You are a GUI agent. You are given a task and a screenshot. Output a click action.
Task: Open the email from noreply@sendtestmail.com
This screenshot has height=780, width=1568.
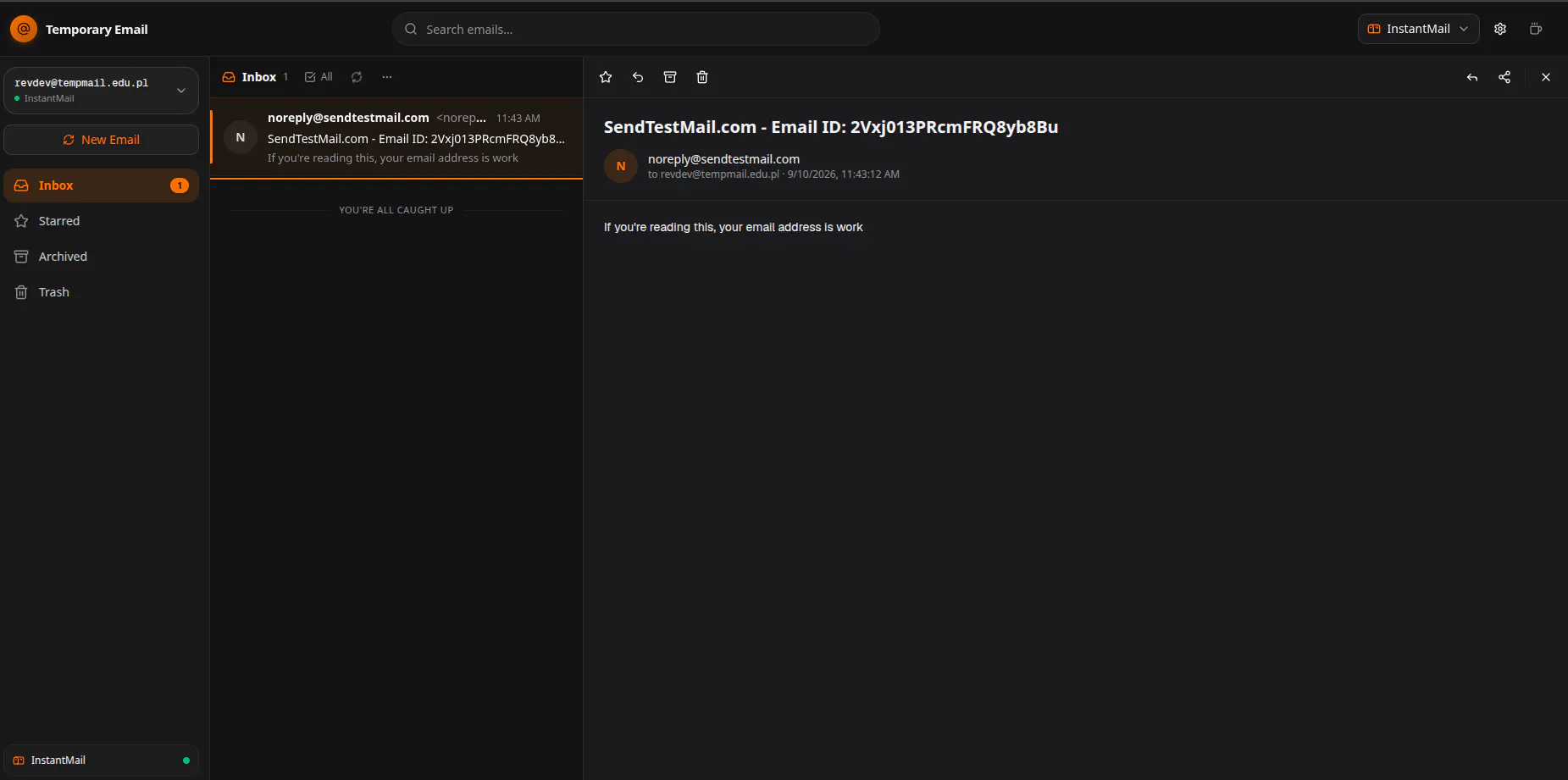coord(396,138)
